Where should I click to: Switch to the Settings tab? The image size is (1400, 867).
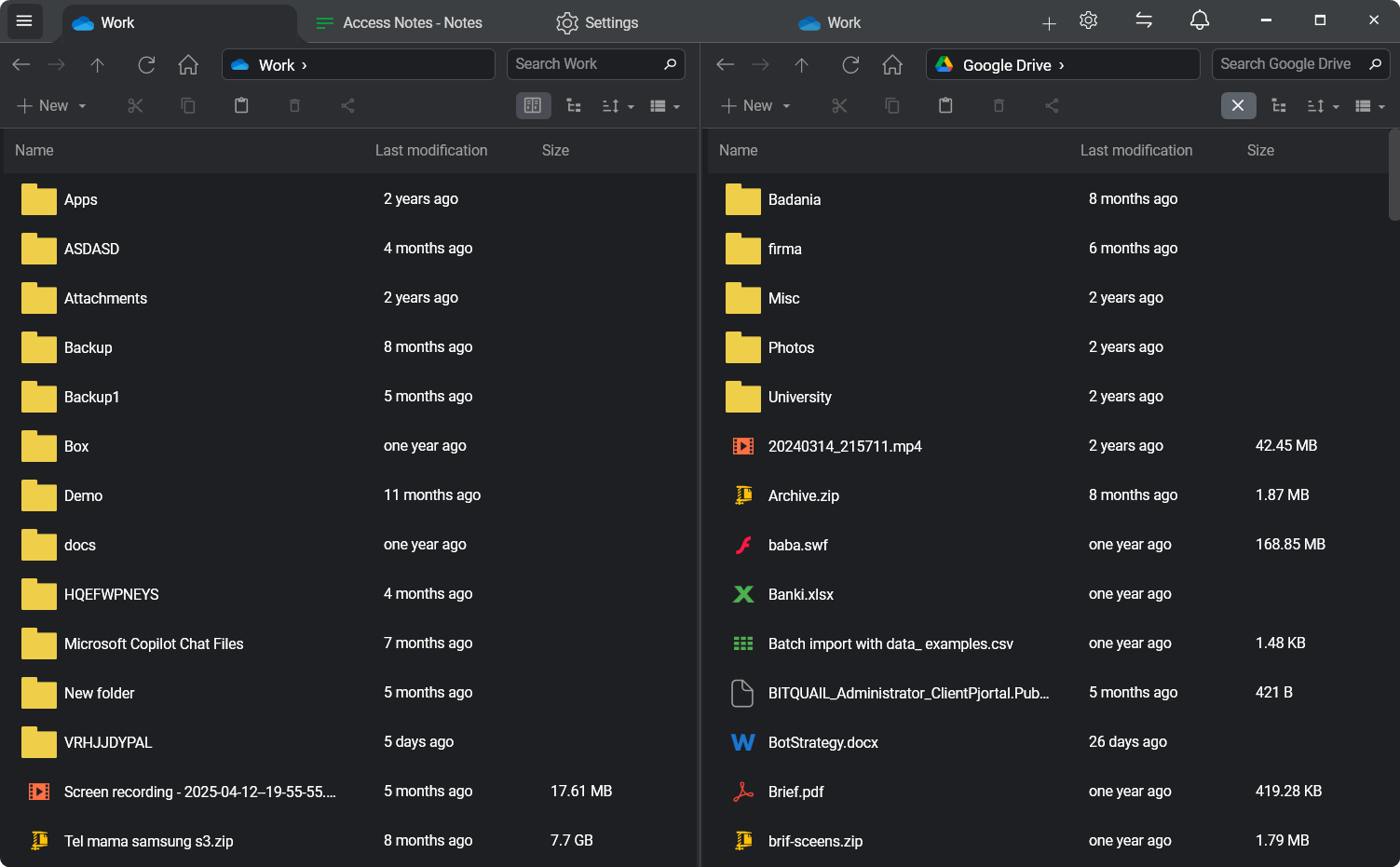pyautogui.click(x=597, y=22)
